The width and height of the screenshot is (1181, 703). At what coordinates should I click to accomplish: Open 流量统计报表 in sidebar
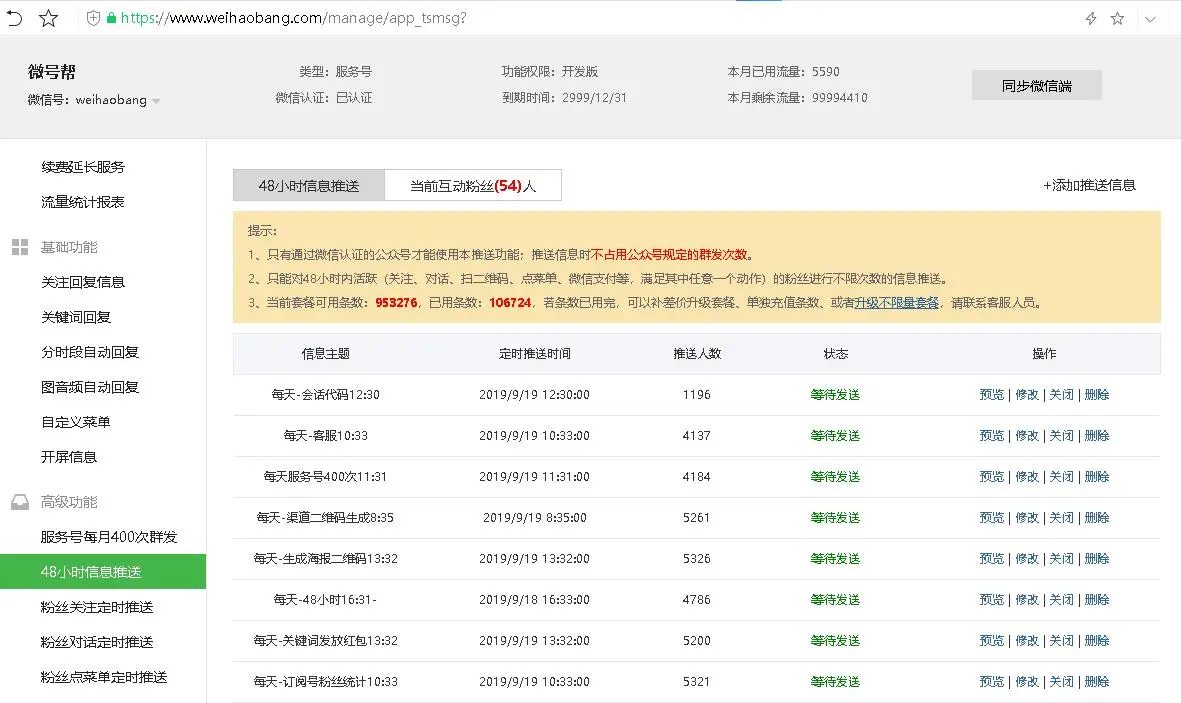[83, 202]
